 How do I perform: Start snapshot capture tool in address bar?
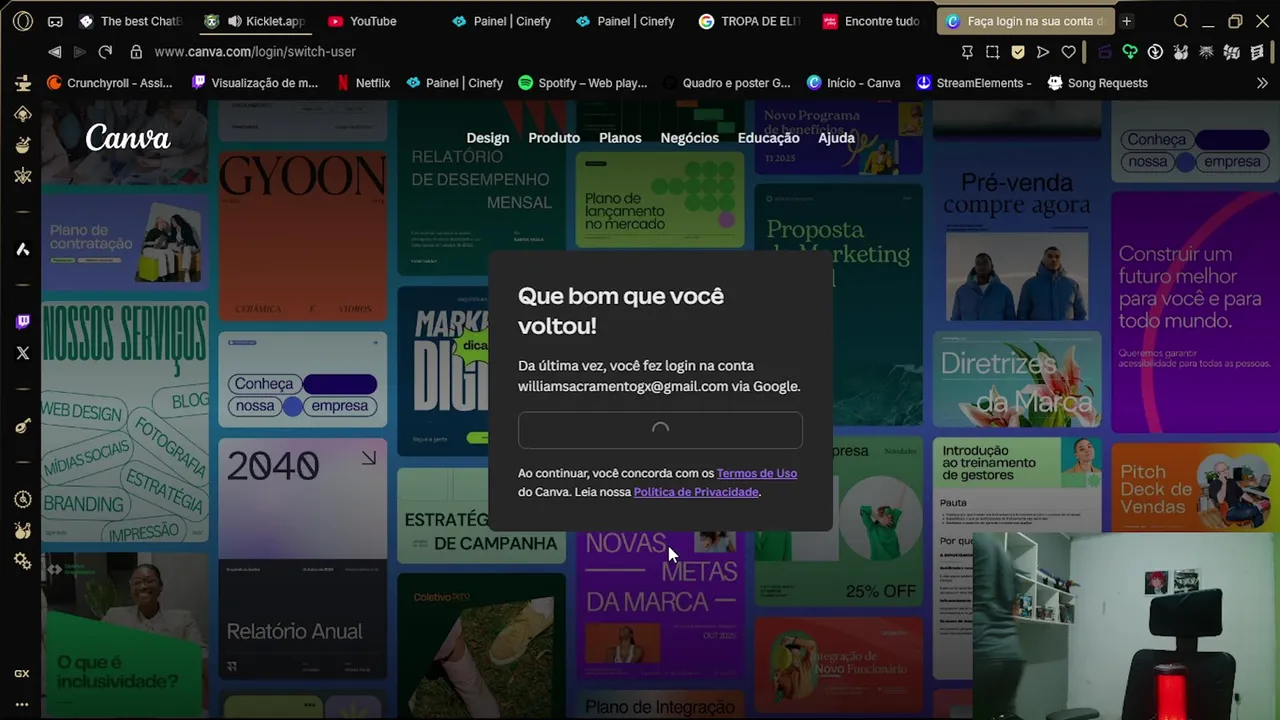coord(992,52)
